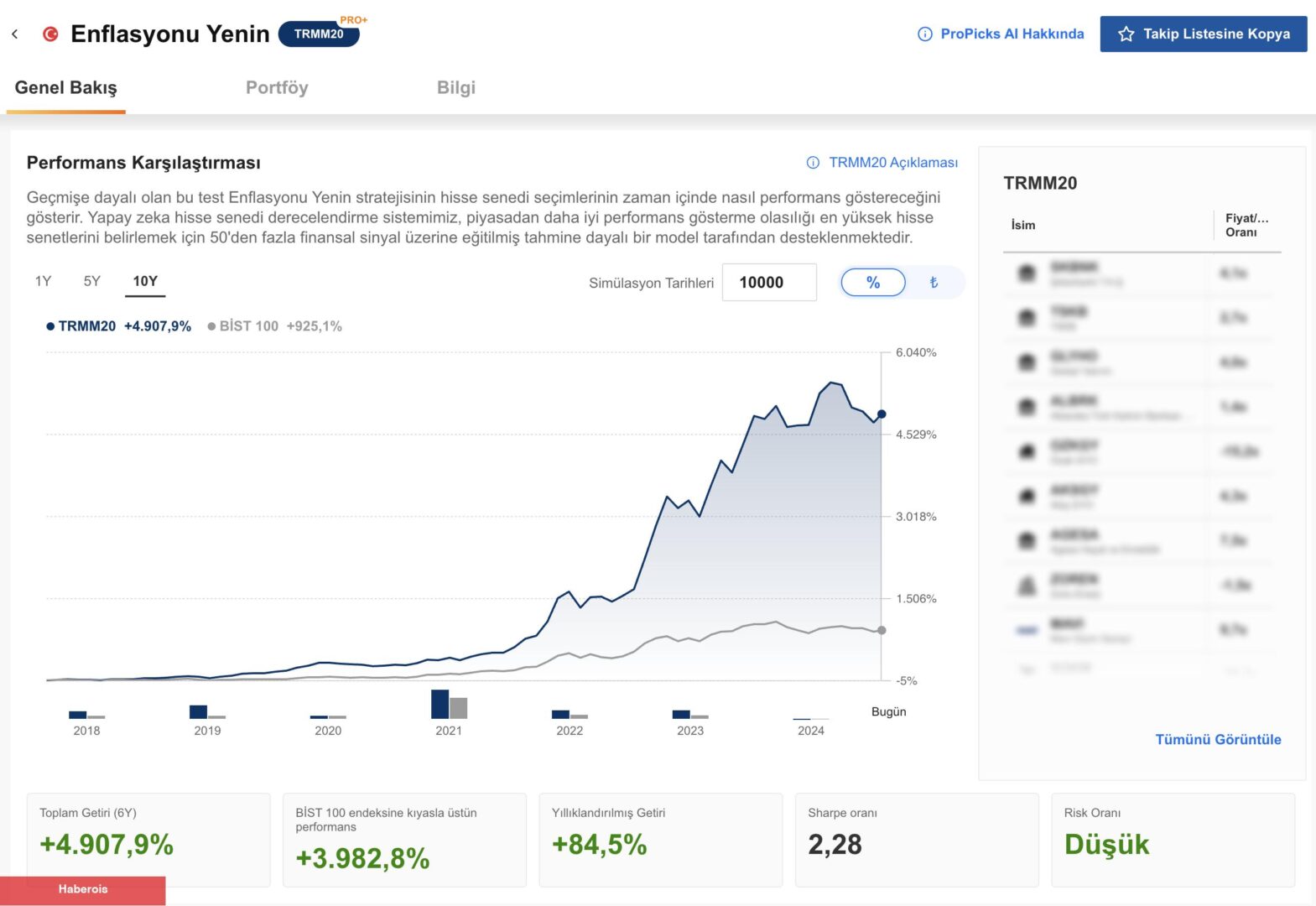Click the blue logo icon in ninth stock row
This screenshot has width=1316, height=906.
point(1027,630)
